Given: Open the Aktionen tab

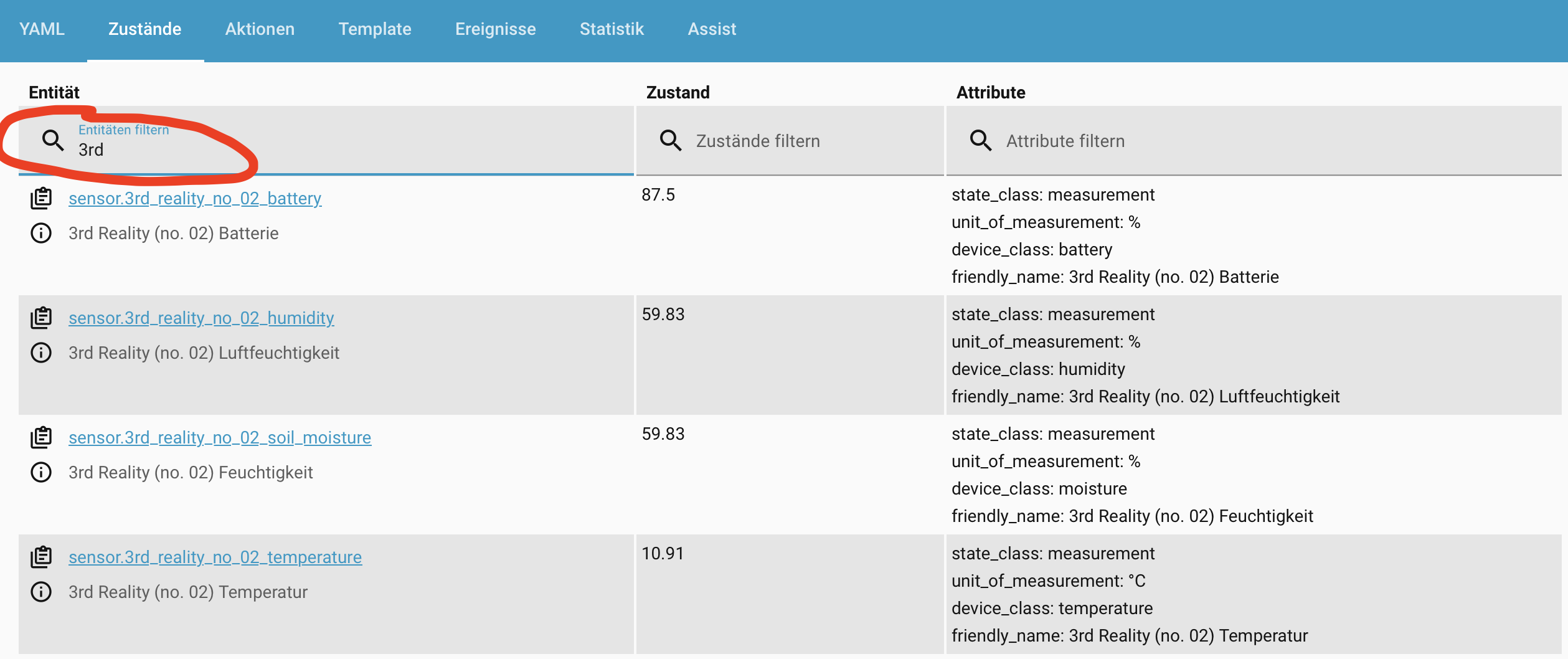Looking at the screenshot, I should pos(260,29).
